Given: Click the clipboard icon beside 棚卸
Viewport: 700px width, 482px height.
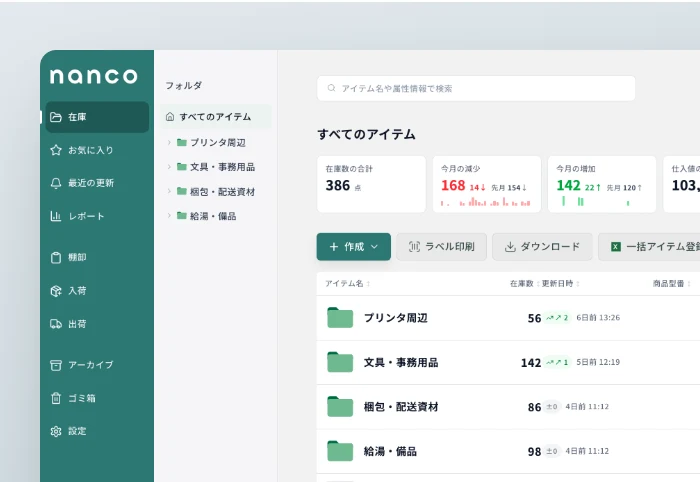Looking at the screenshot, I should coord(56,258).
